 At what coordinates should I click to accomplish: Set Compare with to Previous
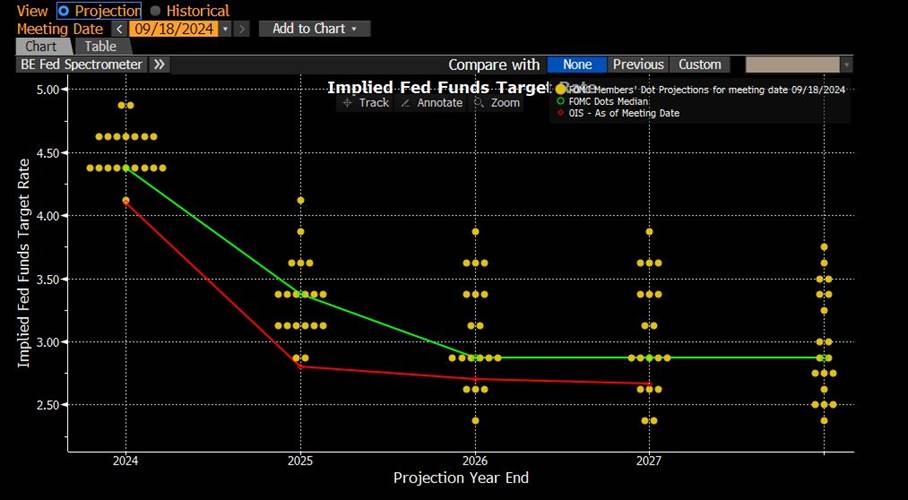[638, 64]
